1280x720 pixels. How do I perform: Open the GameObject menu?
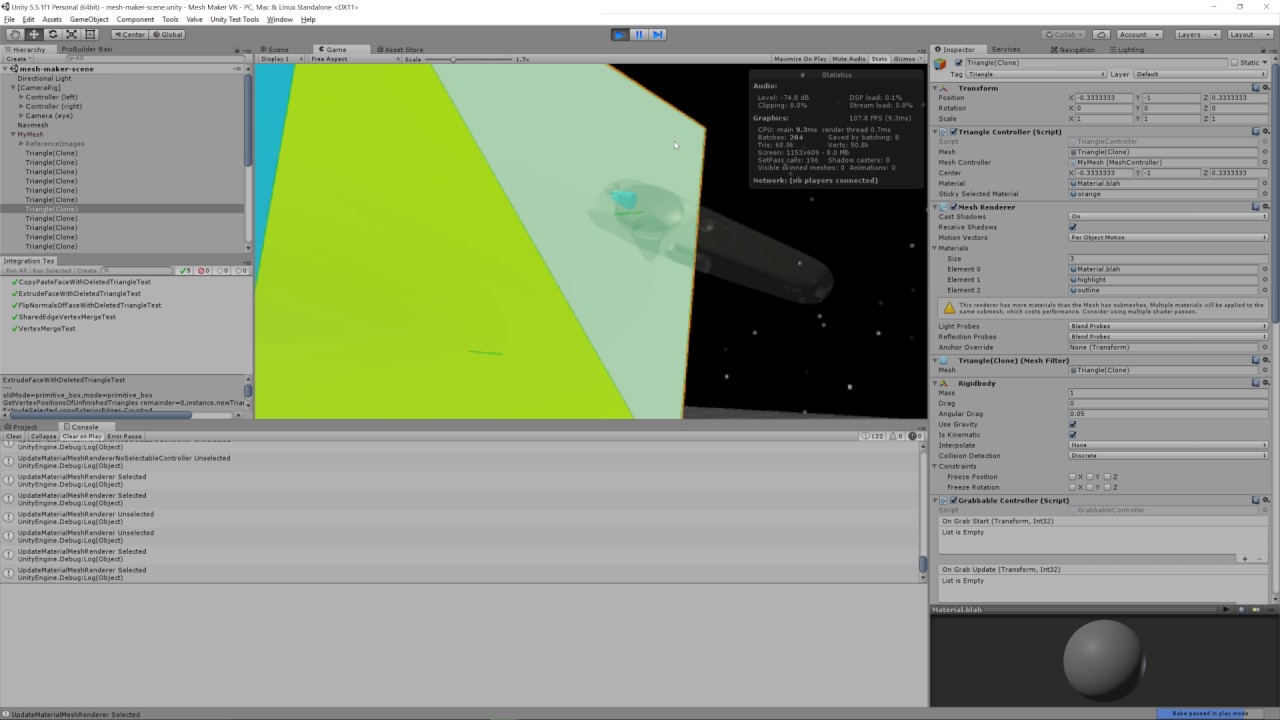coord(90,18)
